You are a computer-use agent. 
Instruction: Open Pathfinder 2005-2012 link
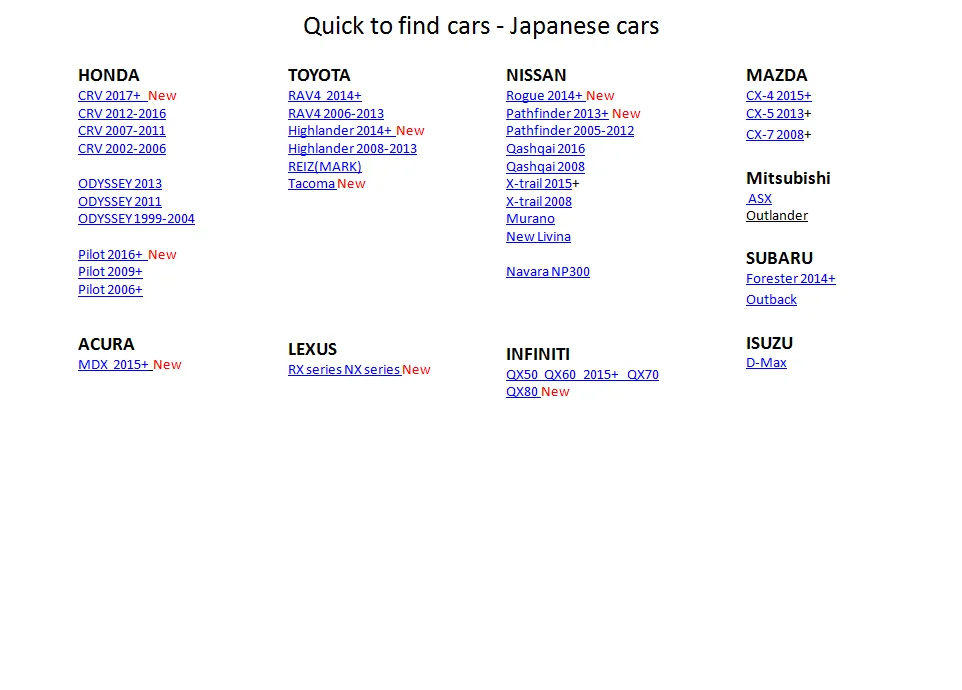click(x=569, y=131)
